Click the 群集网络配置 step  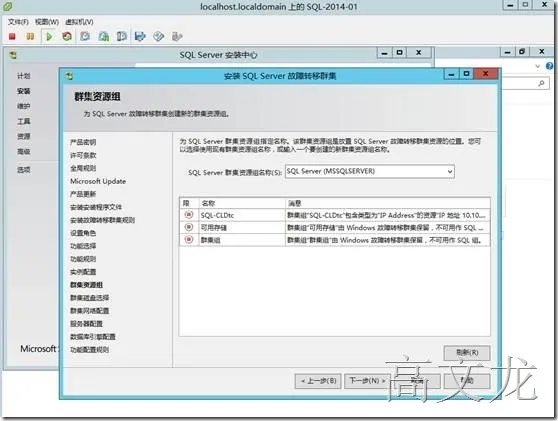(x=89, y=311)
